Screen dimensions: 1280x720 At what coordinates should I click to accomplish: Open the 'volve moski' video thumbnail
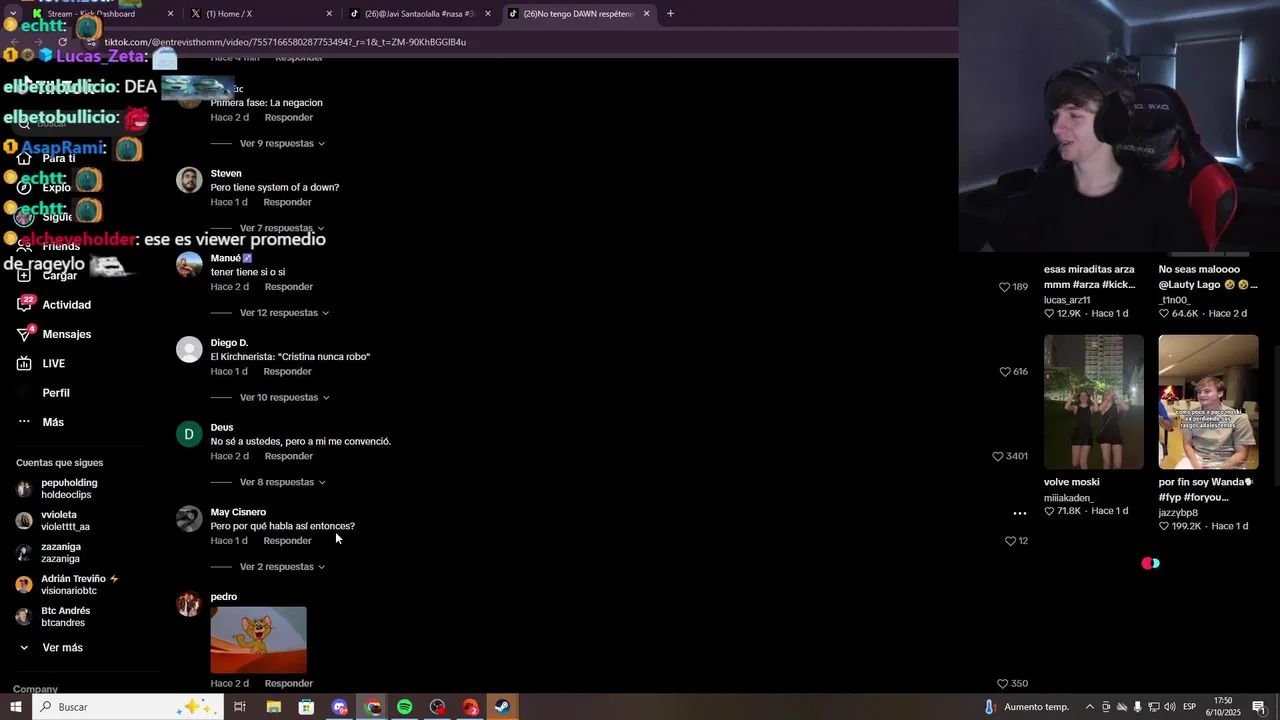(x=1094, y=402)
